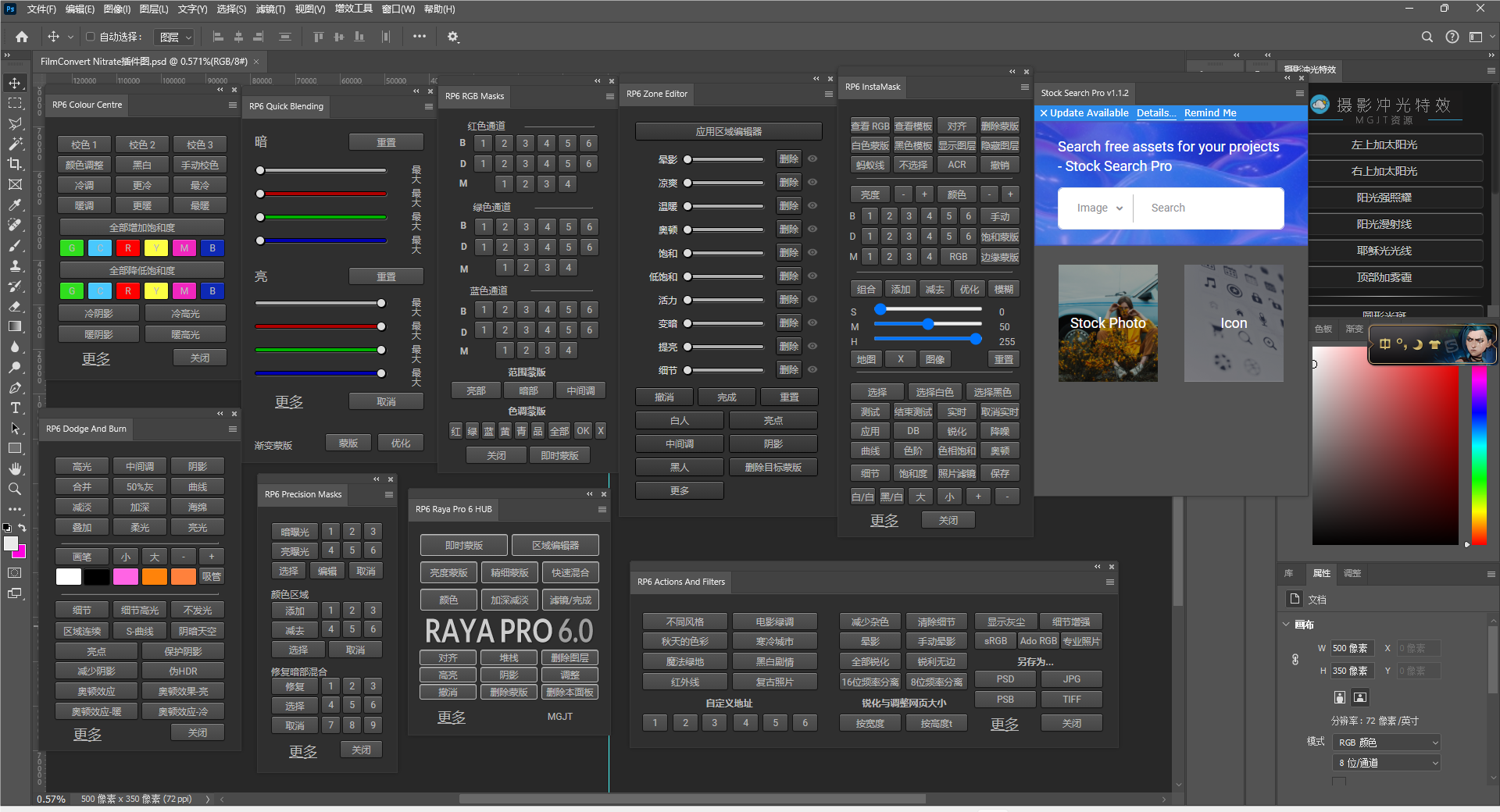Select the Rectangular Marquee tool
Screen dimensions: 1500x812
[15, 103]
